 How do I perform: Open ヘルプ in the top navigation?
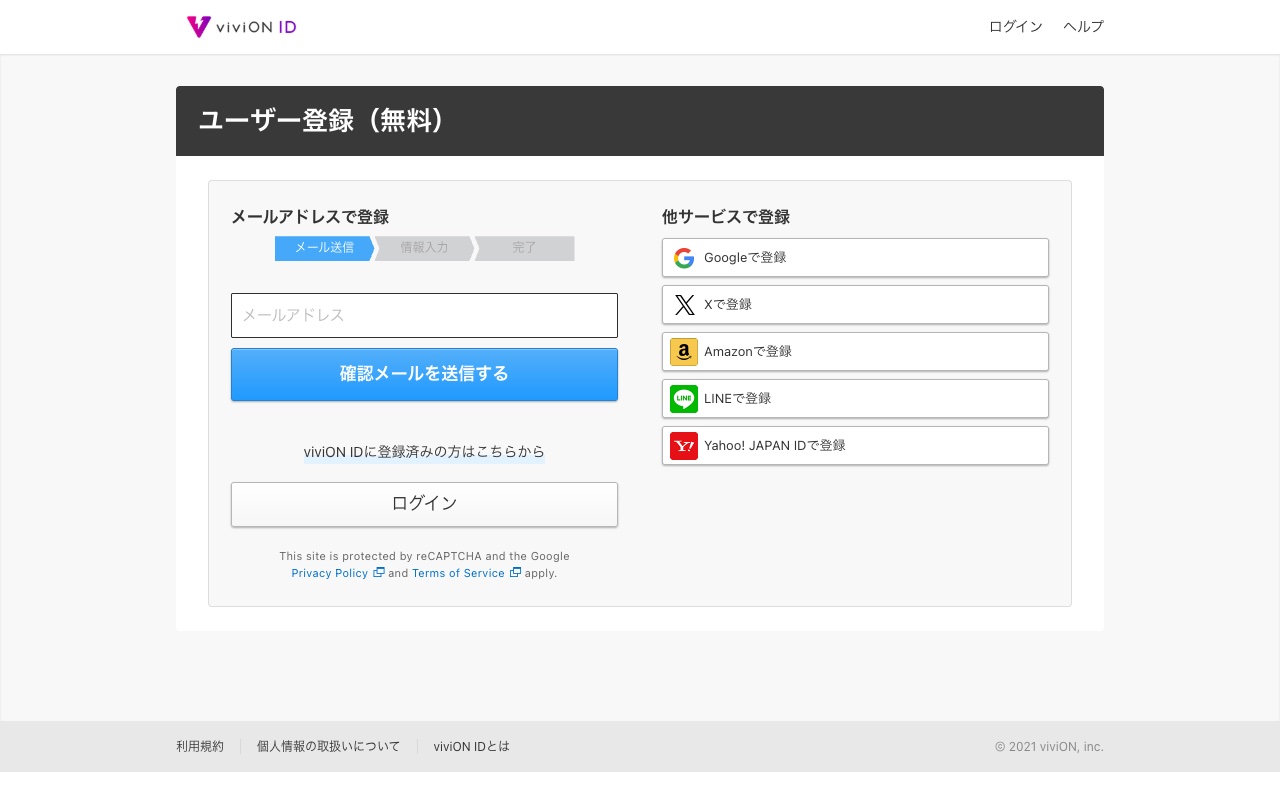point(1083,27)
